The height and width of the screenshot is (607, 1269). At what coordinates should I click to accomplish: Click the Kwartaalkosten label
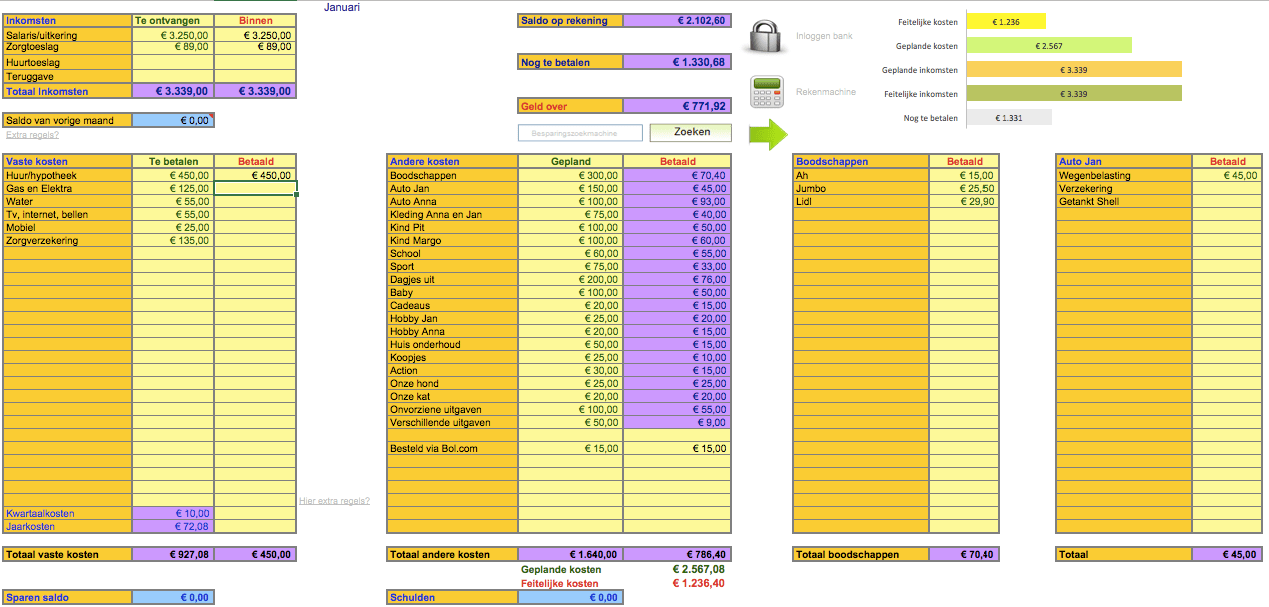click(x=68, y=514)
